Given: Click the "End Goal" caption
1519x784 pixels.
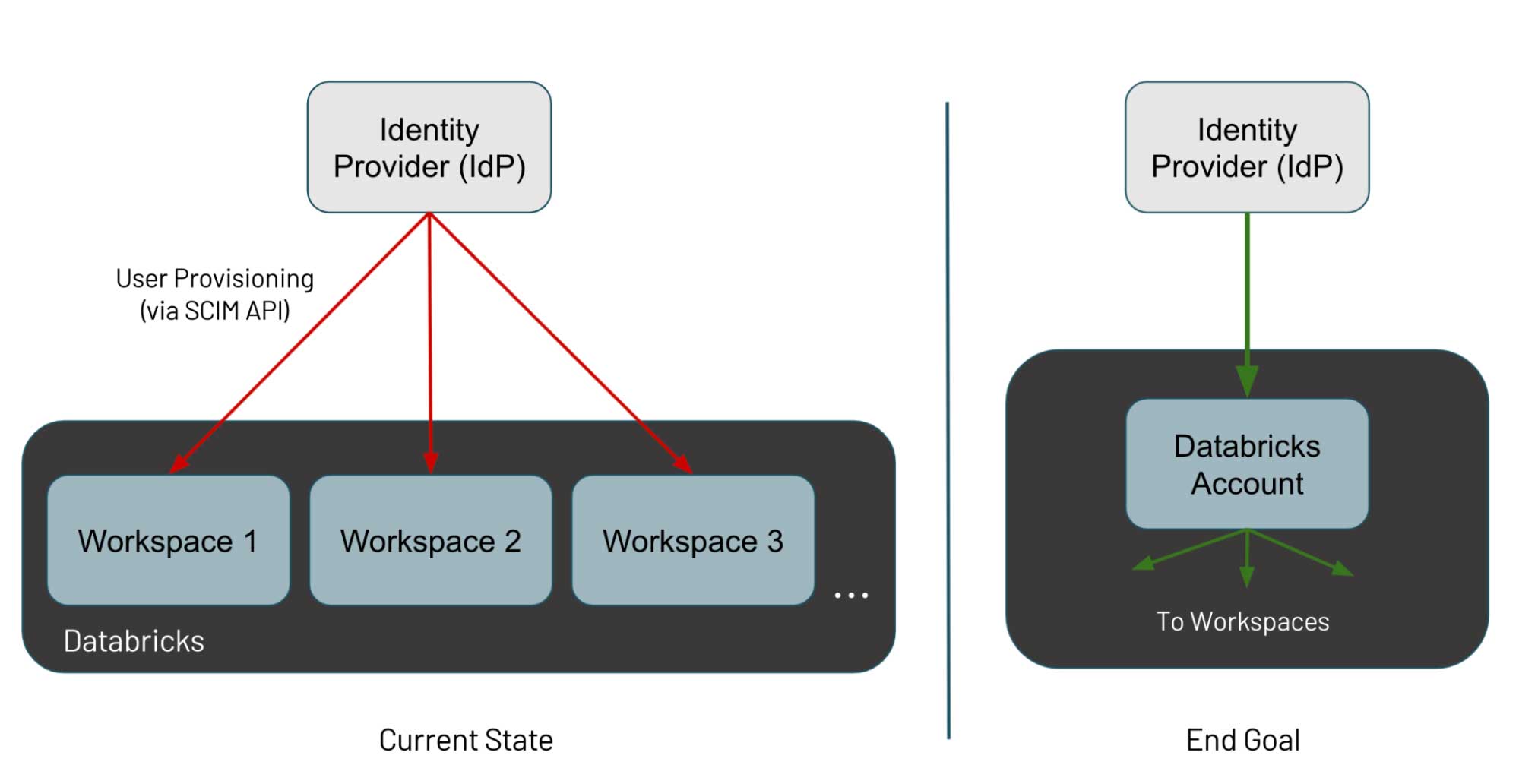Looking at the screenshot, I should pos(1243,740).
